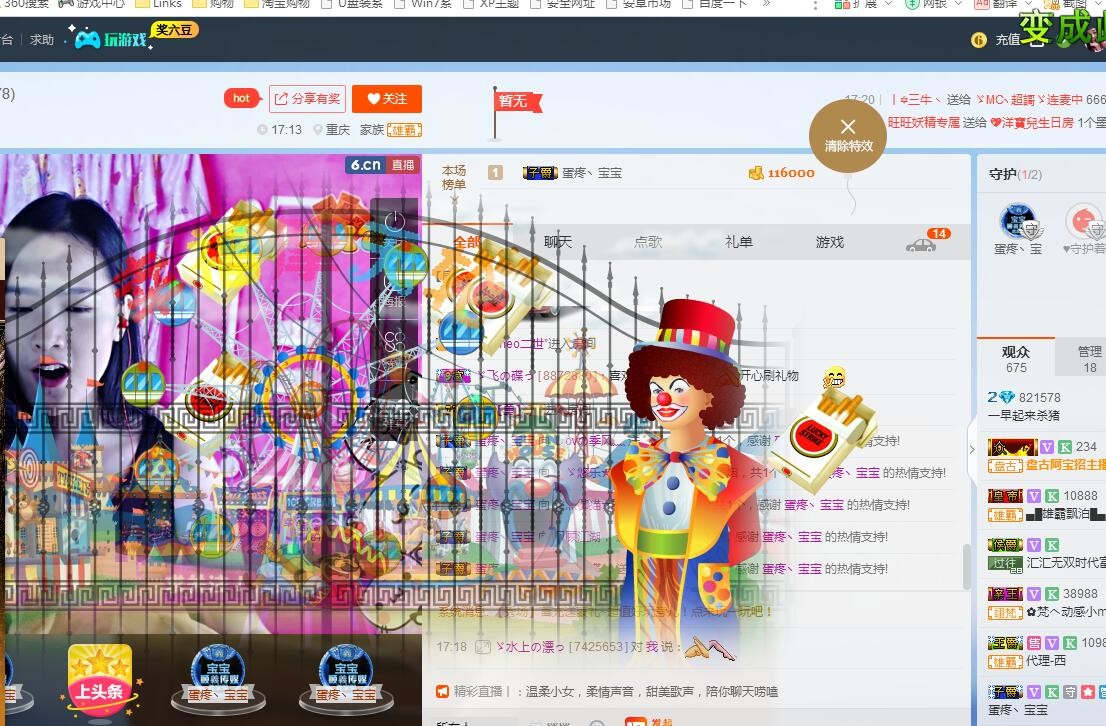The image size is (1106, 726).
Task: Open the car entry icon with badge 14
Action: (x=920, y=245)
